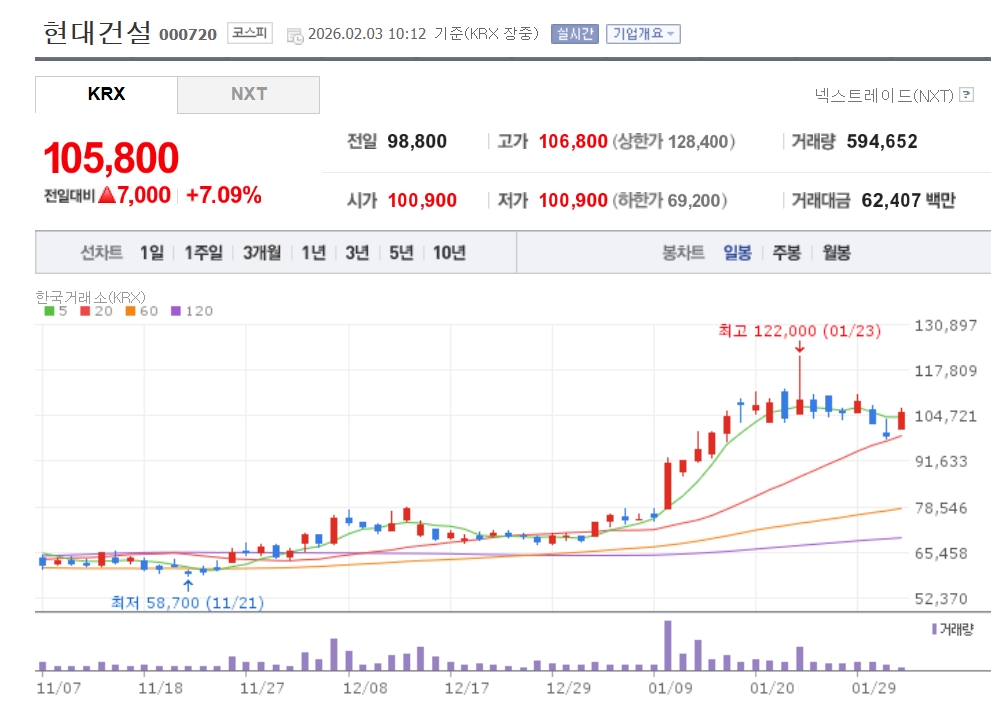Viewport: 991px width, 718px height.
Task: Click the purple 120-day moving average swatch
Action: (x=177, y=311)
